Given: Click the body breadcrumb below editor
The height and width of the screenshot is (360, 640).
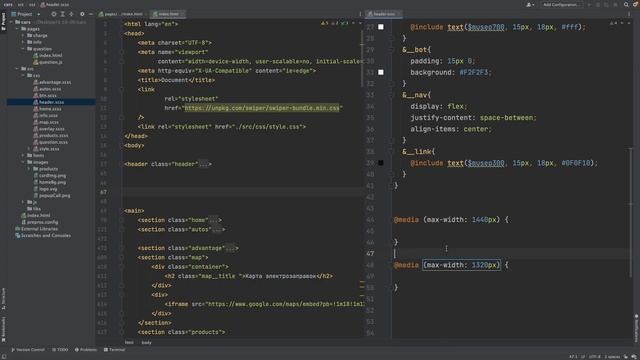Looking at the screenshot, I should click(146, 342).
